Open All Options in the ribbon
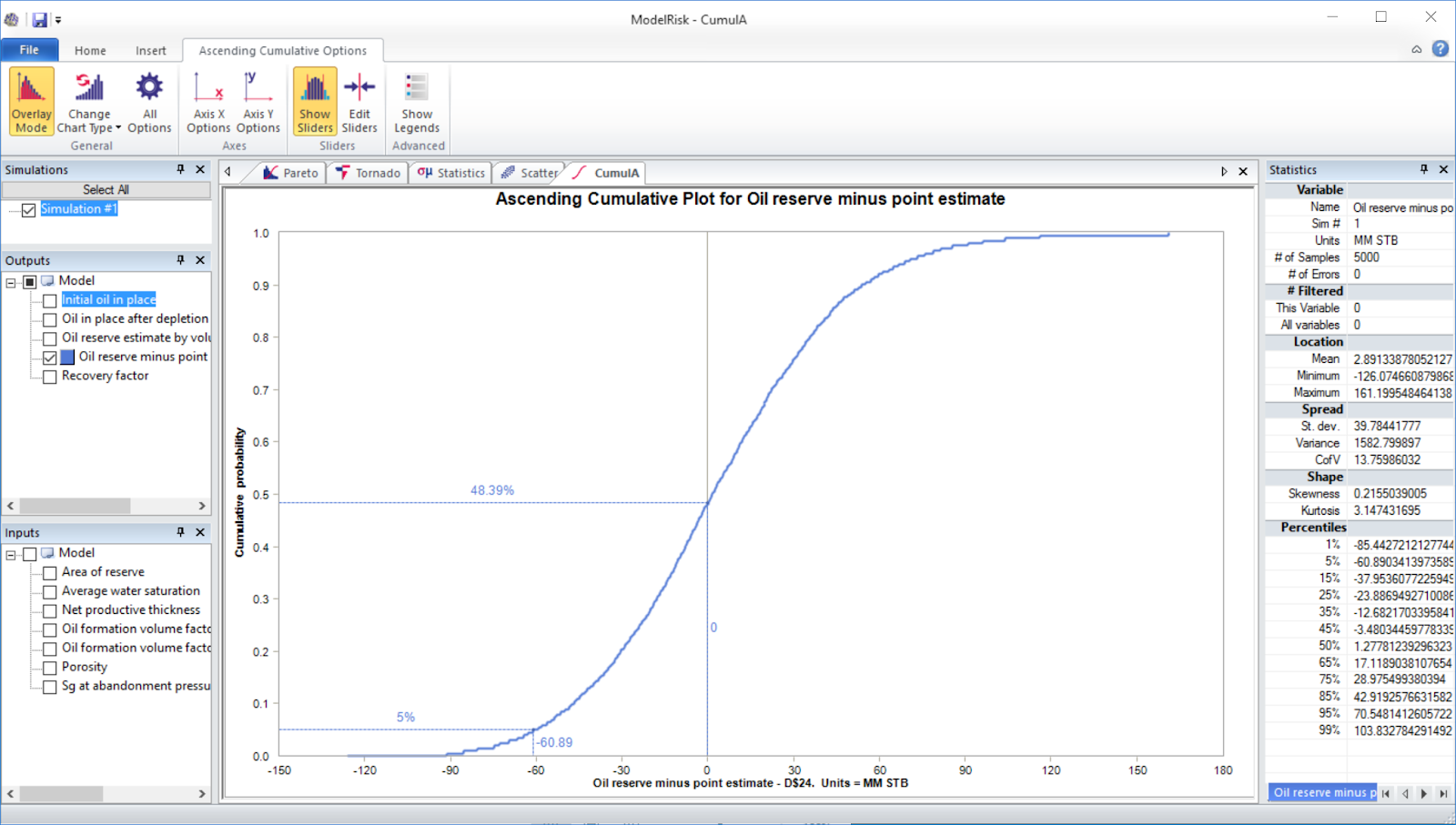Image resolution: width=1456 pixels, height=825 pixels. pos(148,100)
